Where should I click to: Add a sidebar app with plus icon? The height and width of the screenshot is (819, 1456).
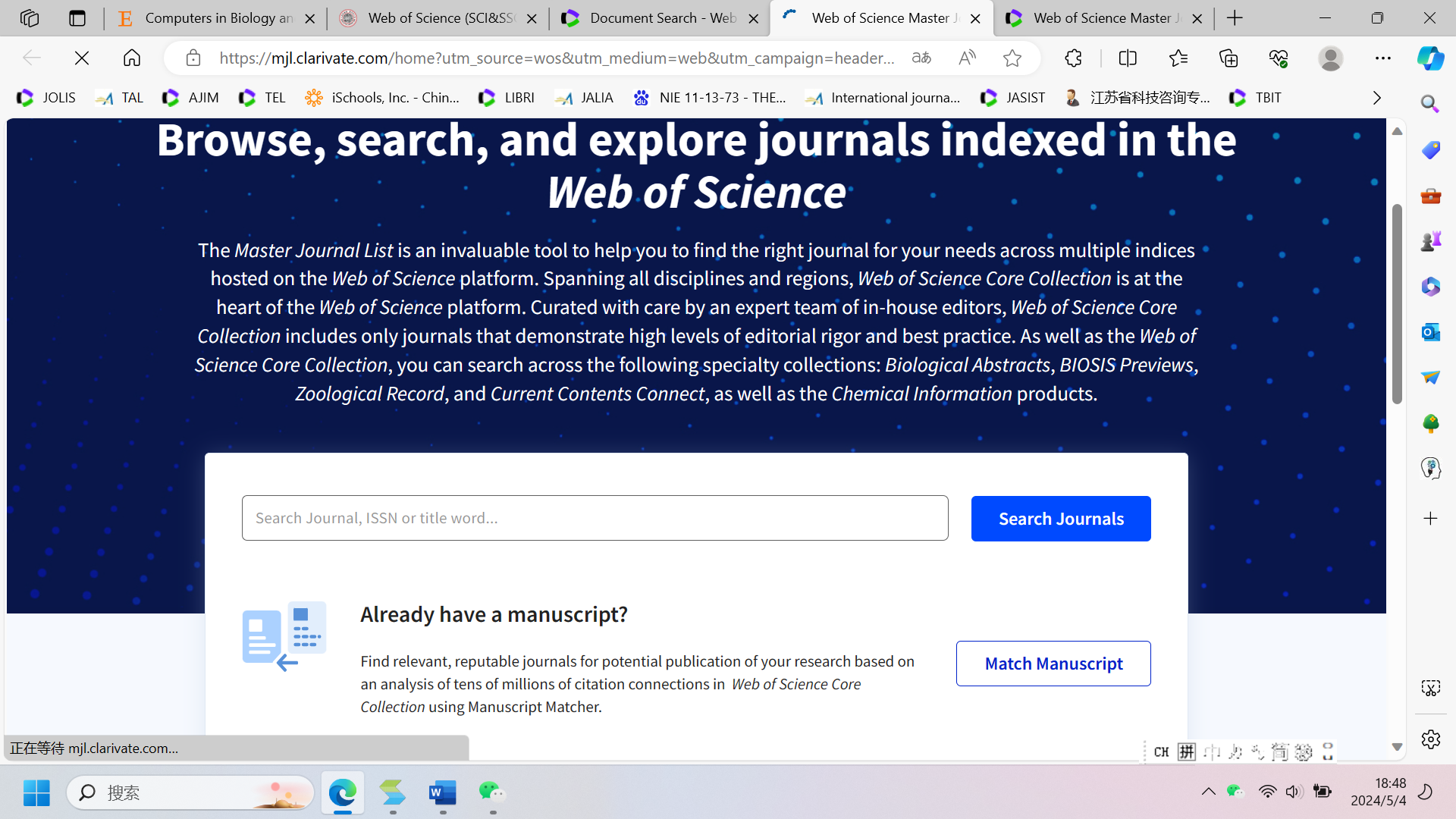click(x=1430, y=519)
